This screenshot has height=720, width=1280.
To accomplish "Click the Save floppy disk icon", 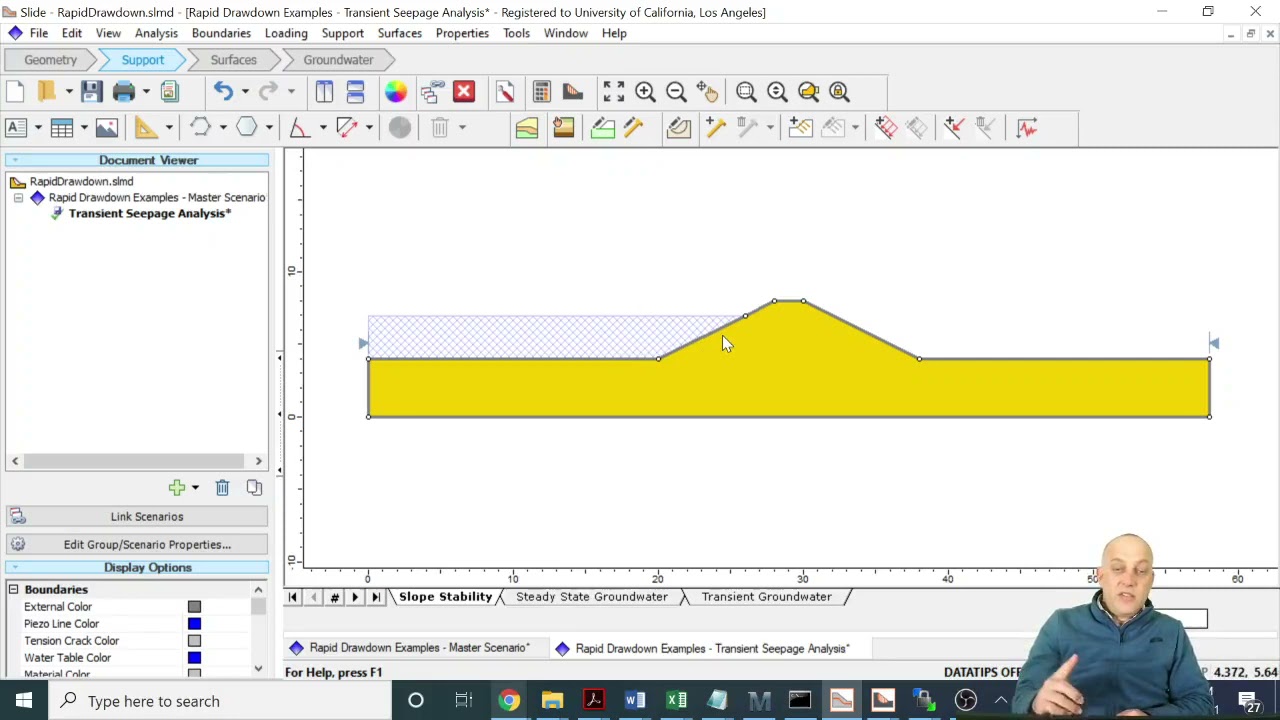I will click(x=91, y=92).
